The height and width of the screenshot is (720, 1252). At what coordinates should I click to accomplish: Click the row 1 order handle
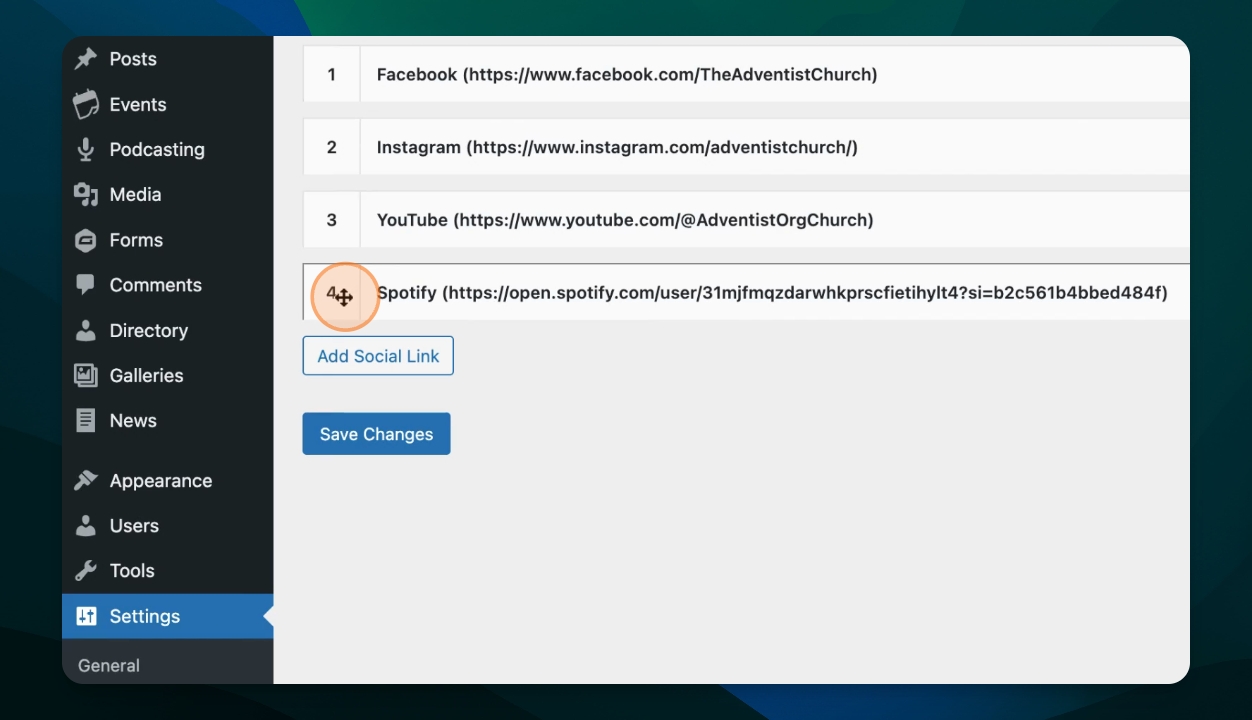coord(331,74)
